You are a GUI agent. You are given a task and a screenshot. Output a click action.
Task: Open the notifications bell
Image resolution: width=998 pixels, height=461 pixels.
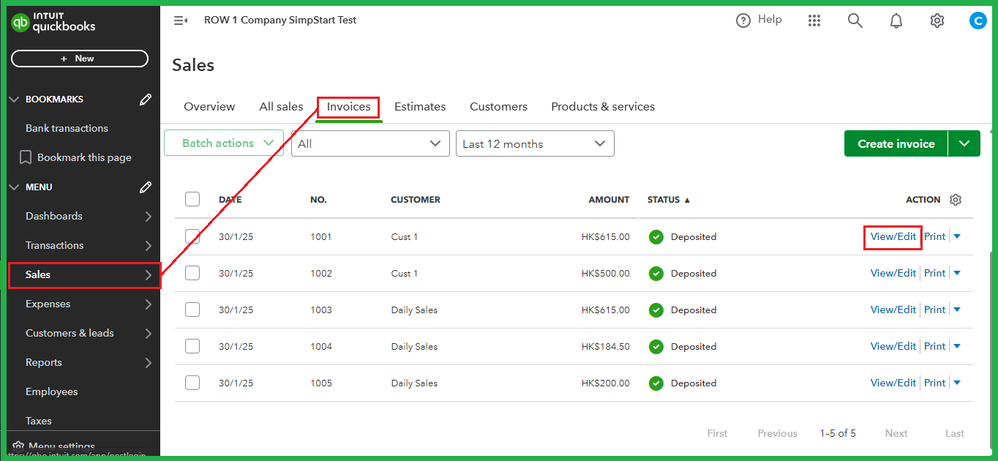pyautogui.click(x=896, y=21)
